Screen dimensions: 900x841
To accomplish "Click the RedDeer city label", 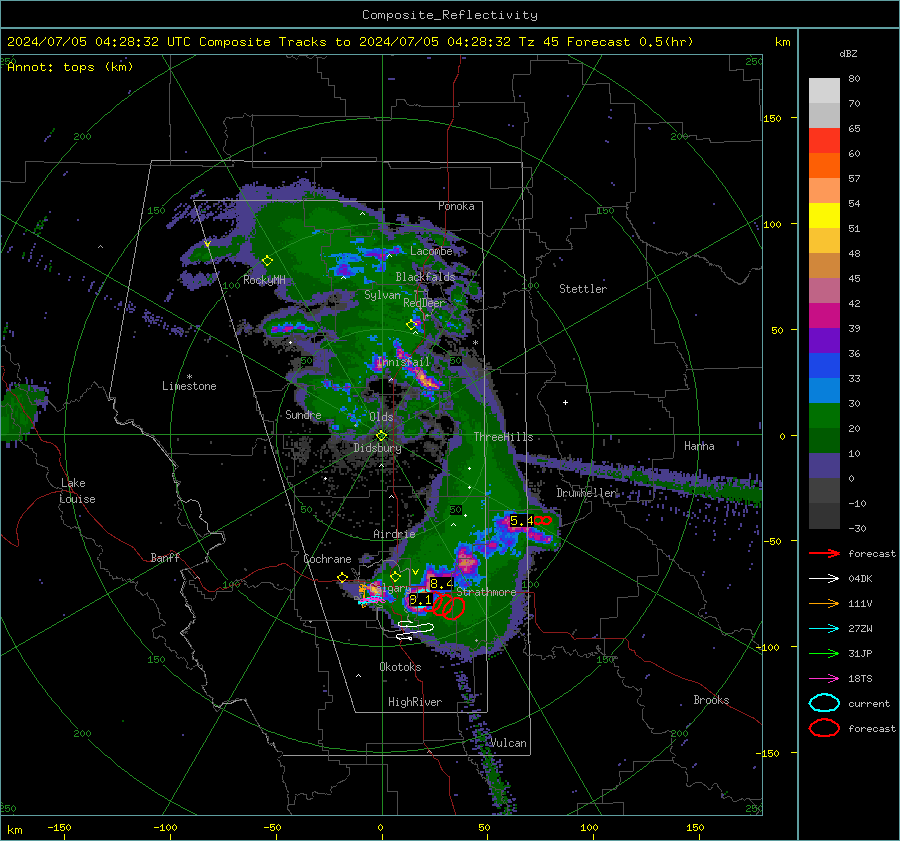I will pos(424,303).
